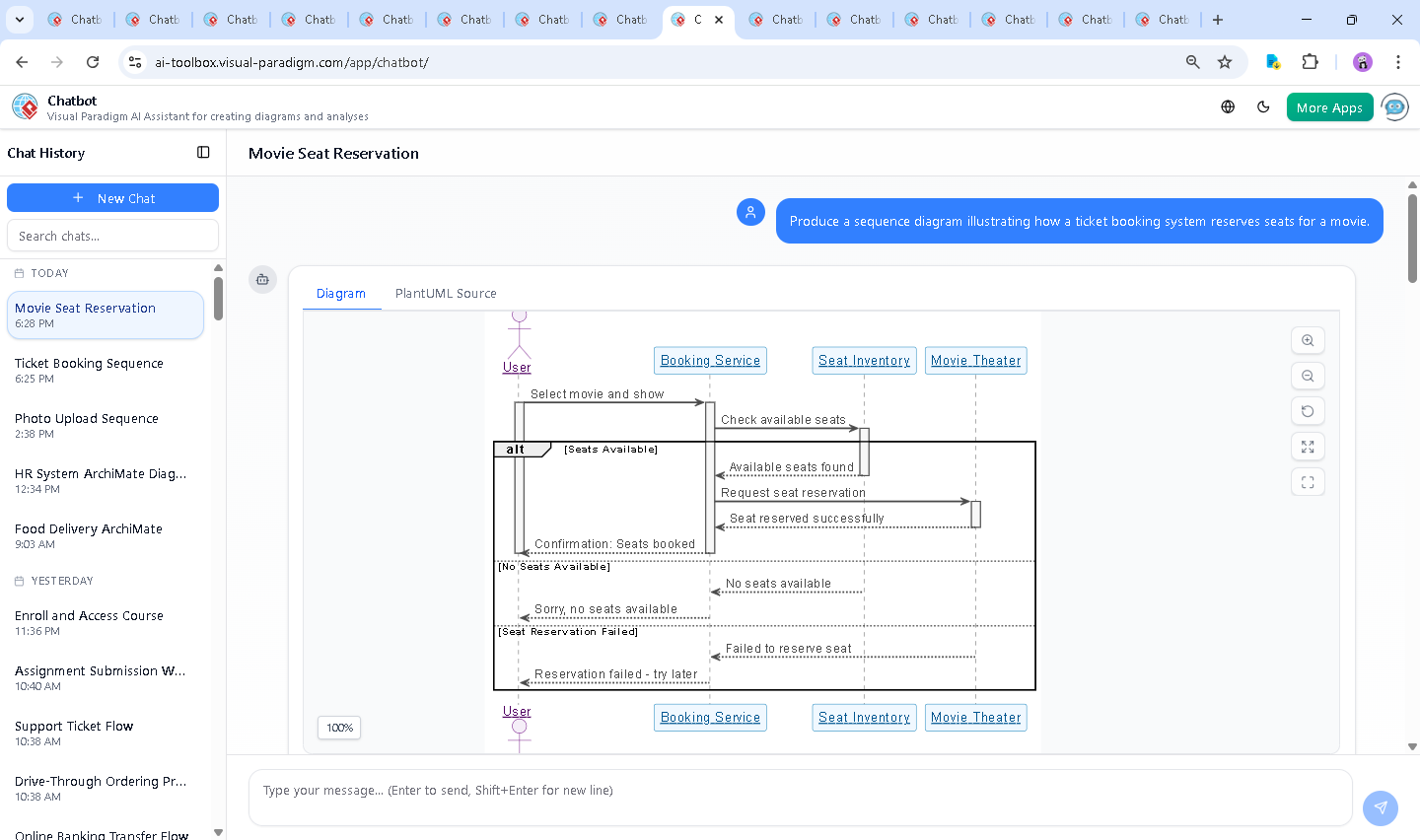Toggle browser extensions panel
This screenshot has width=1420, height=840.
pos(1311,61)
